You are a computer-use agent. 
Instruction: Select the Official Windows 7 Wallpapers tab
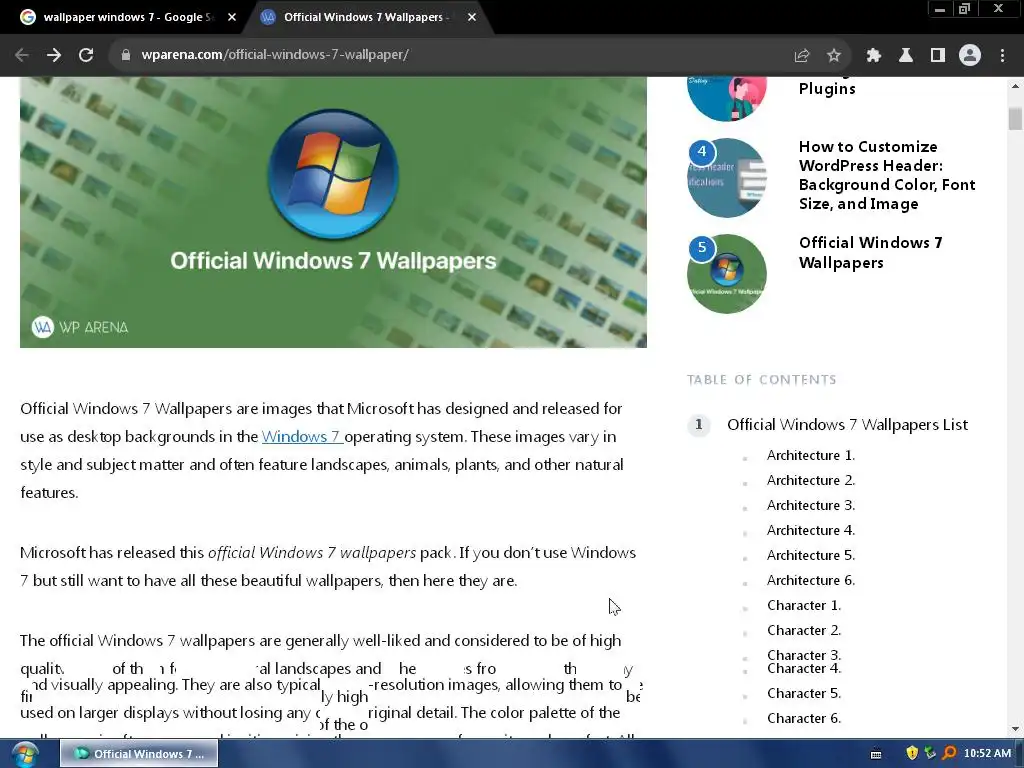[366, 17]
